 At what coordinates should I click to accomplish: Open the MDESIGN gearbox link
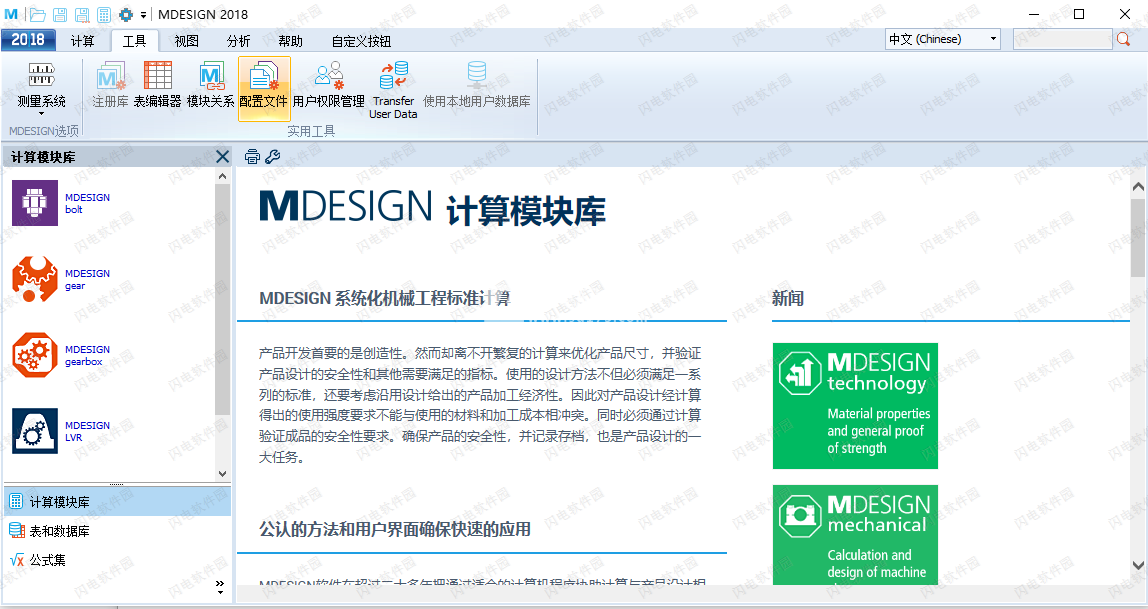click(87, 356)
